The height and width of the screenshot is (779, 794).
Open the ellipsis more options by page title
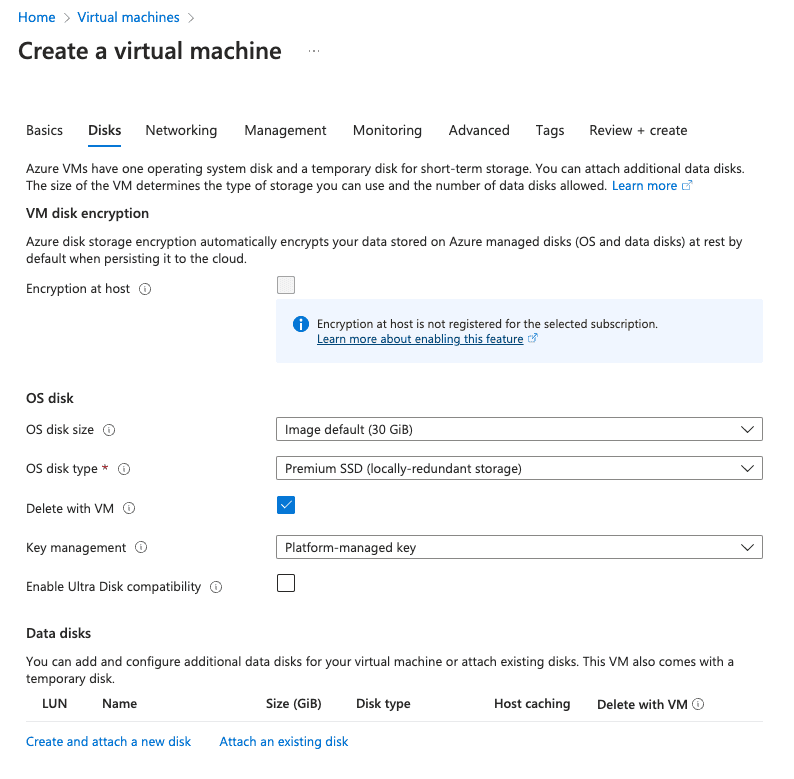tap(314, 51)
